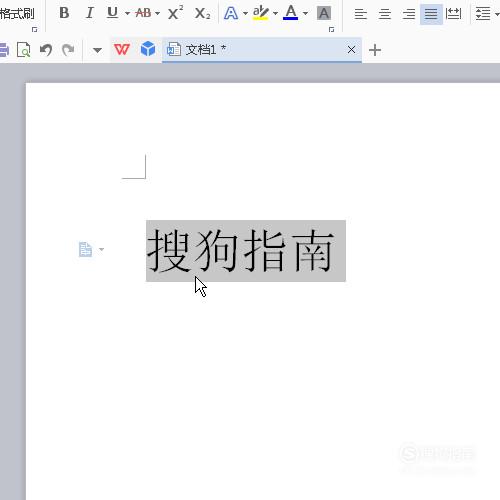Screen dimensions: 500x500
Task: Apply superscript formatting
Action: pos(175,13)
